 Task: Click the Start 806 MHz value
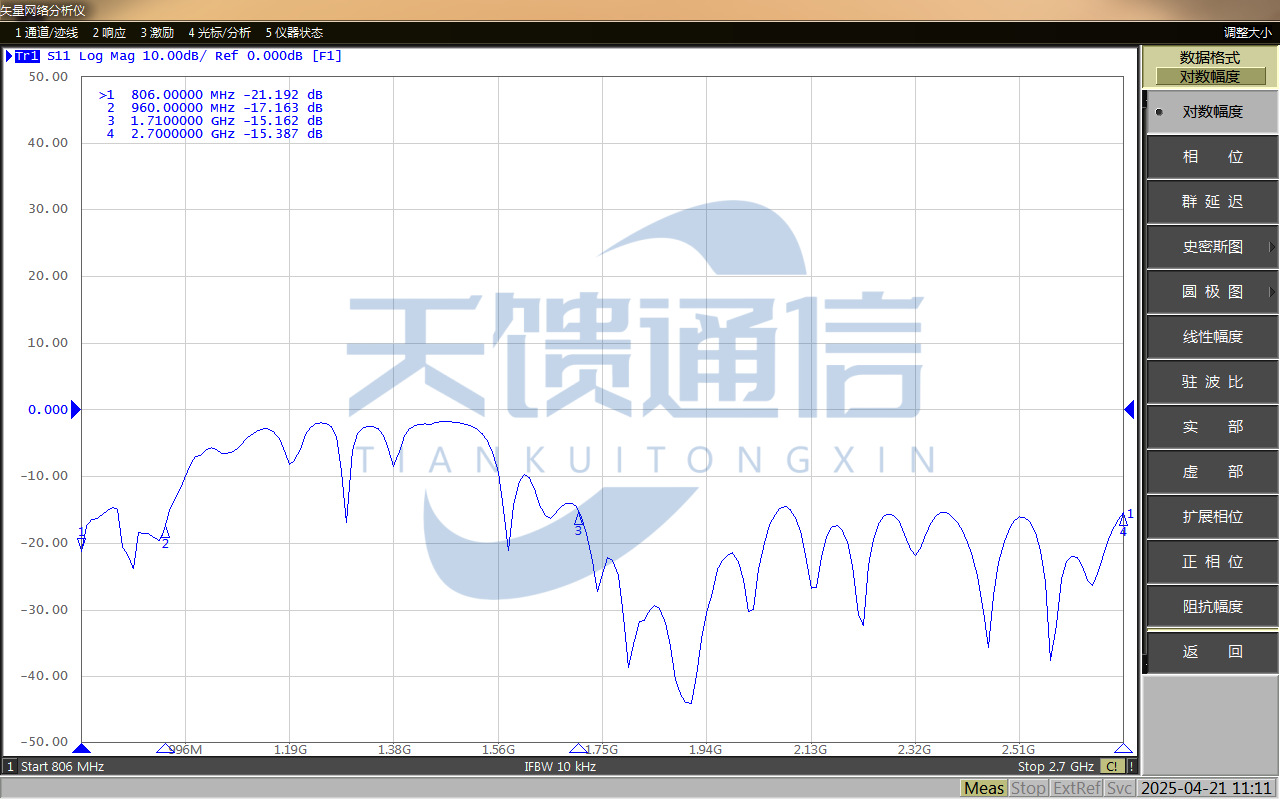(62, 767)
